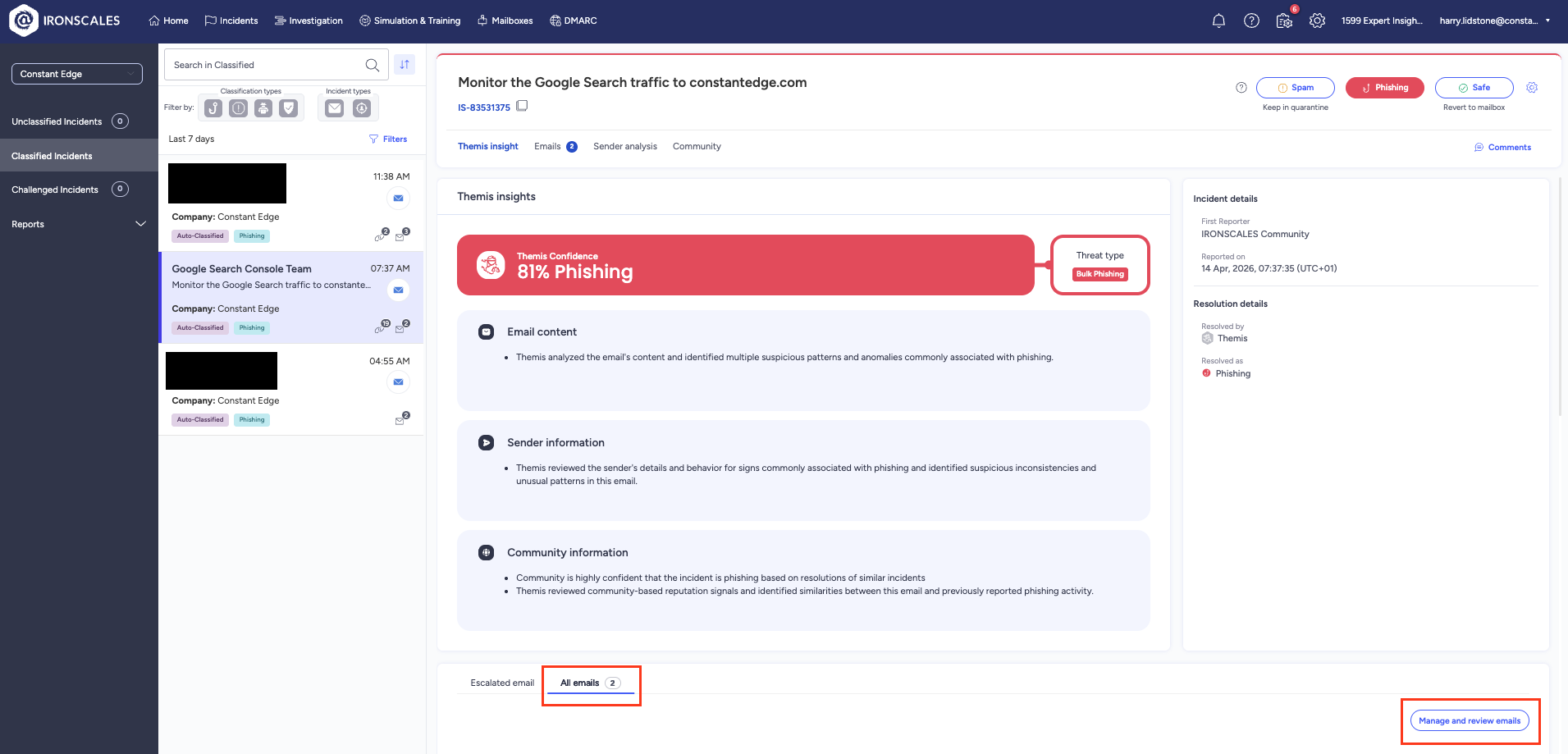Open the clipboard tasks icon with badge 6
Image resolution: width=1568 pixels, height=754 pixels.
1285,20
